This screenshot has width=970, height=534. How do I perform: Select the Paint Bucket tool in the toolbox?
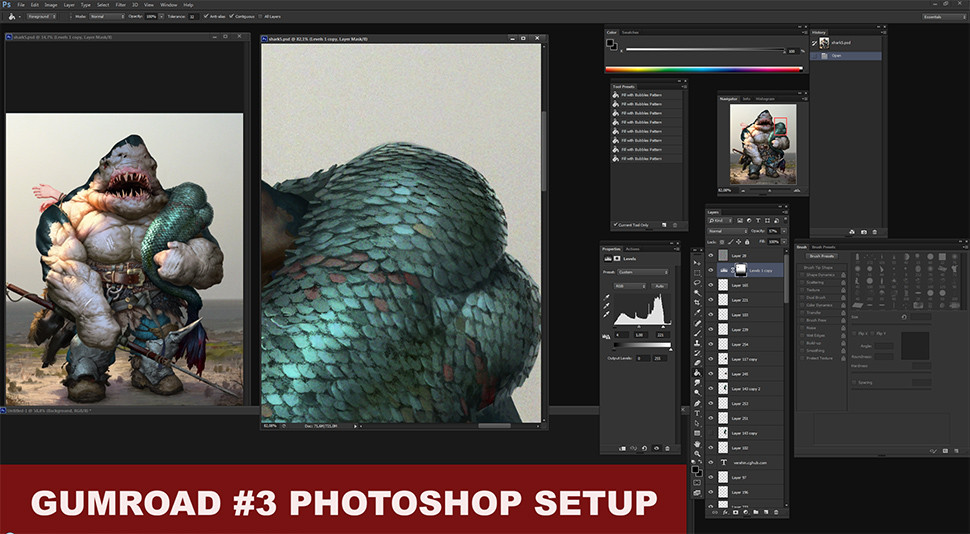[697, 373]
